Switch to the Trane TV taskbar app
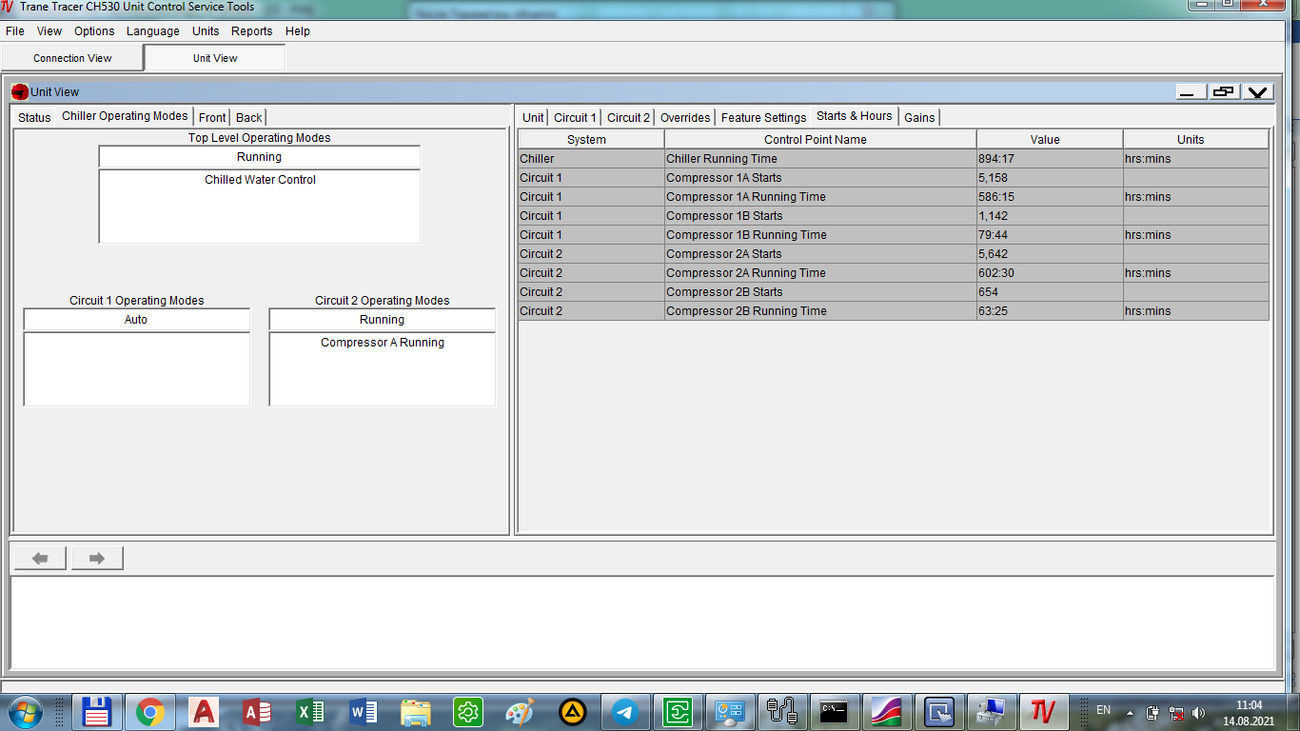1300x731 pixels. click(x=1044, y=712)
